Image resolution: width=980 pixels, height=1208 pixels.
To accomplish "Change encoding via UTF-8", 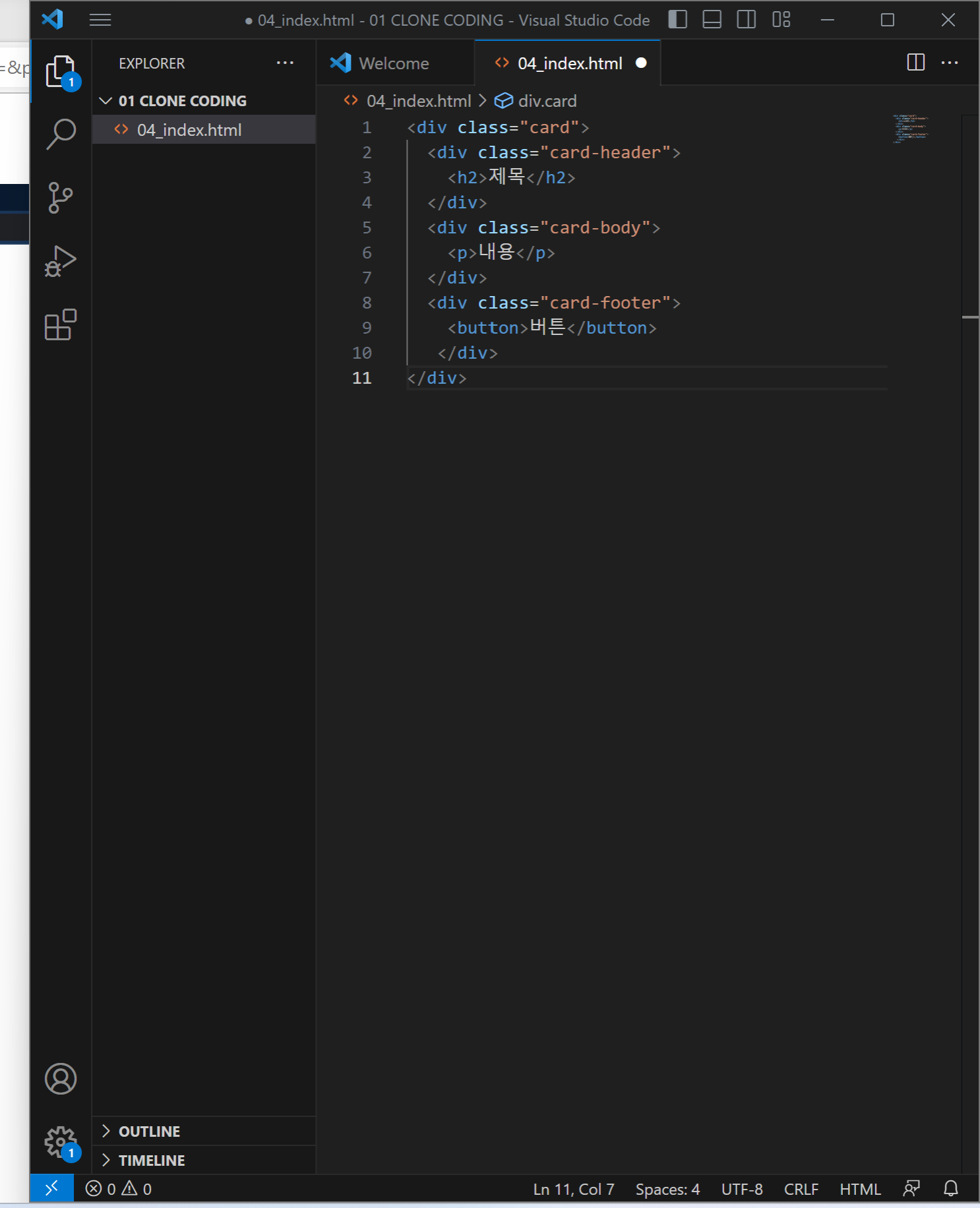I will (x=742, y=1189).
